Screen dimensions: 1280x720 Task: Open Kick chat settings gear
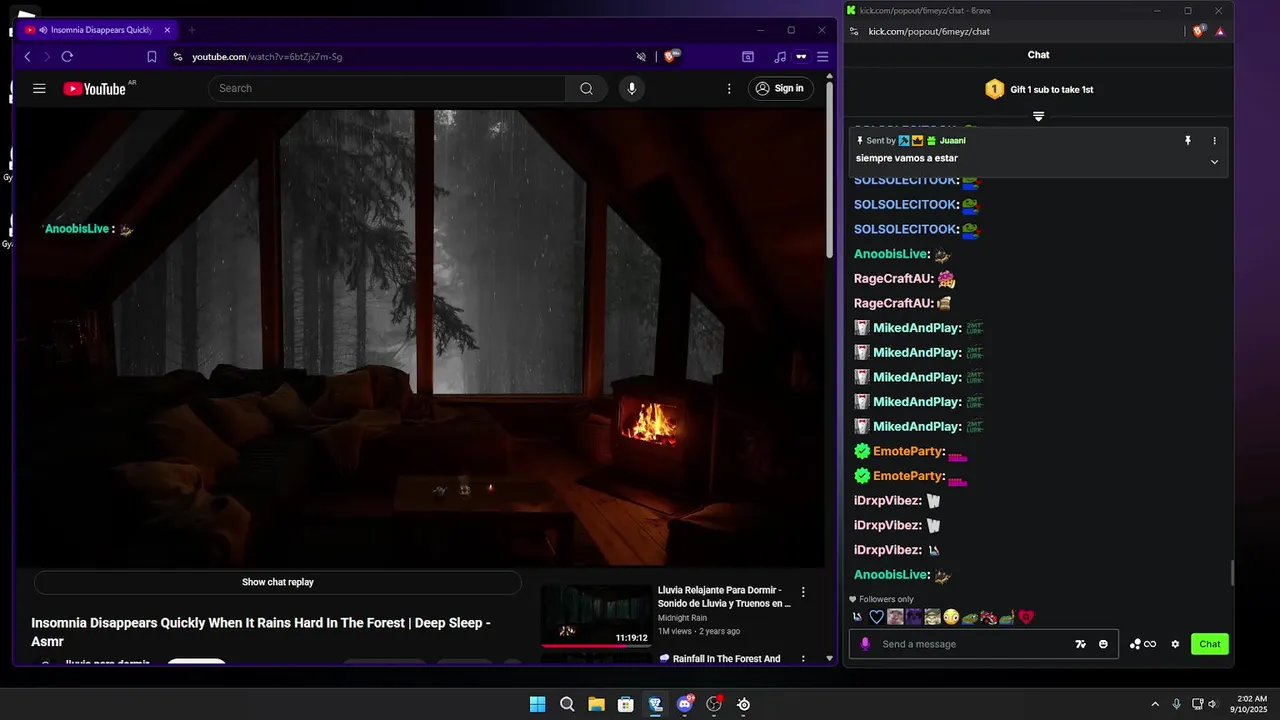click(1175, 644)
